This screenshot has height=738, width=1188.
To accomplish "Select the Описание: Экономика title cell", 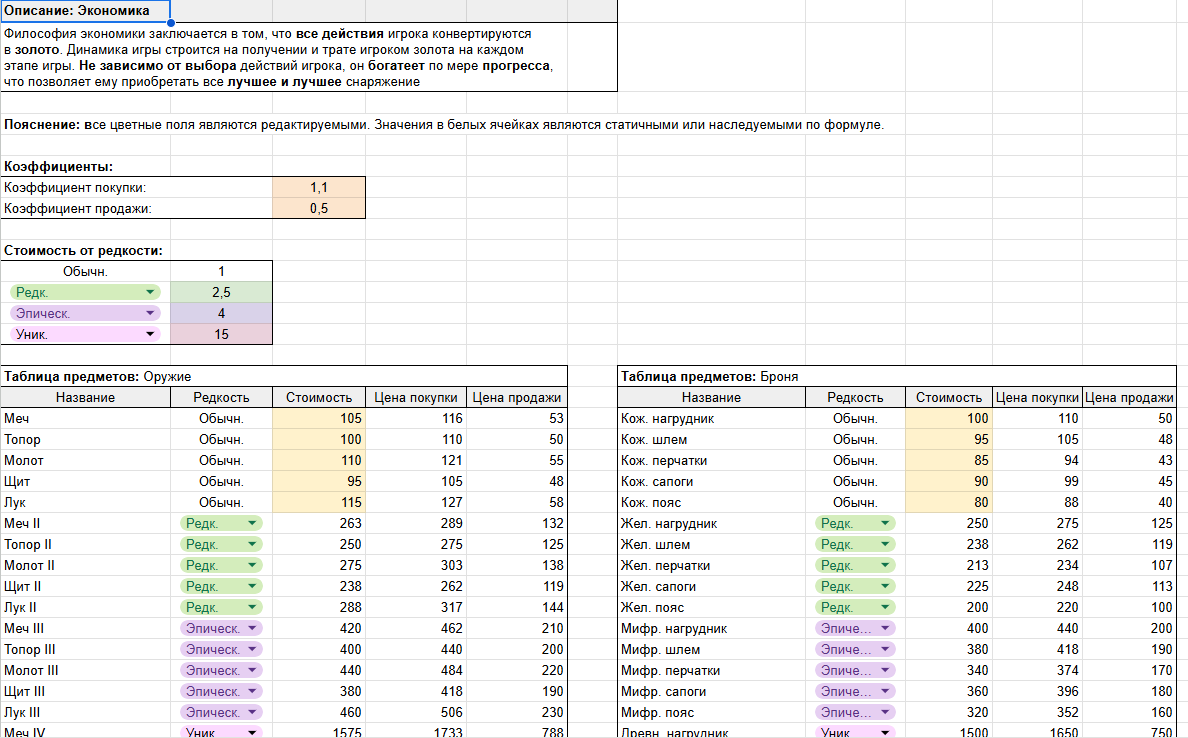I will pos(85,11).
